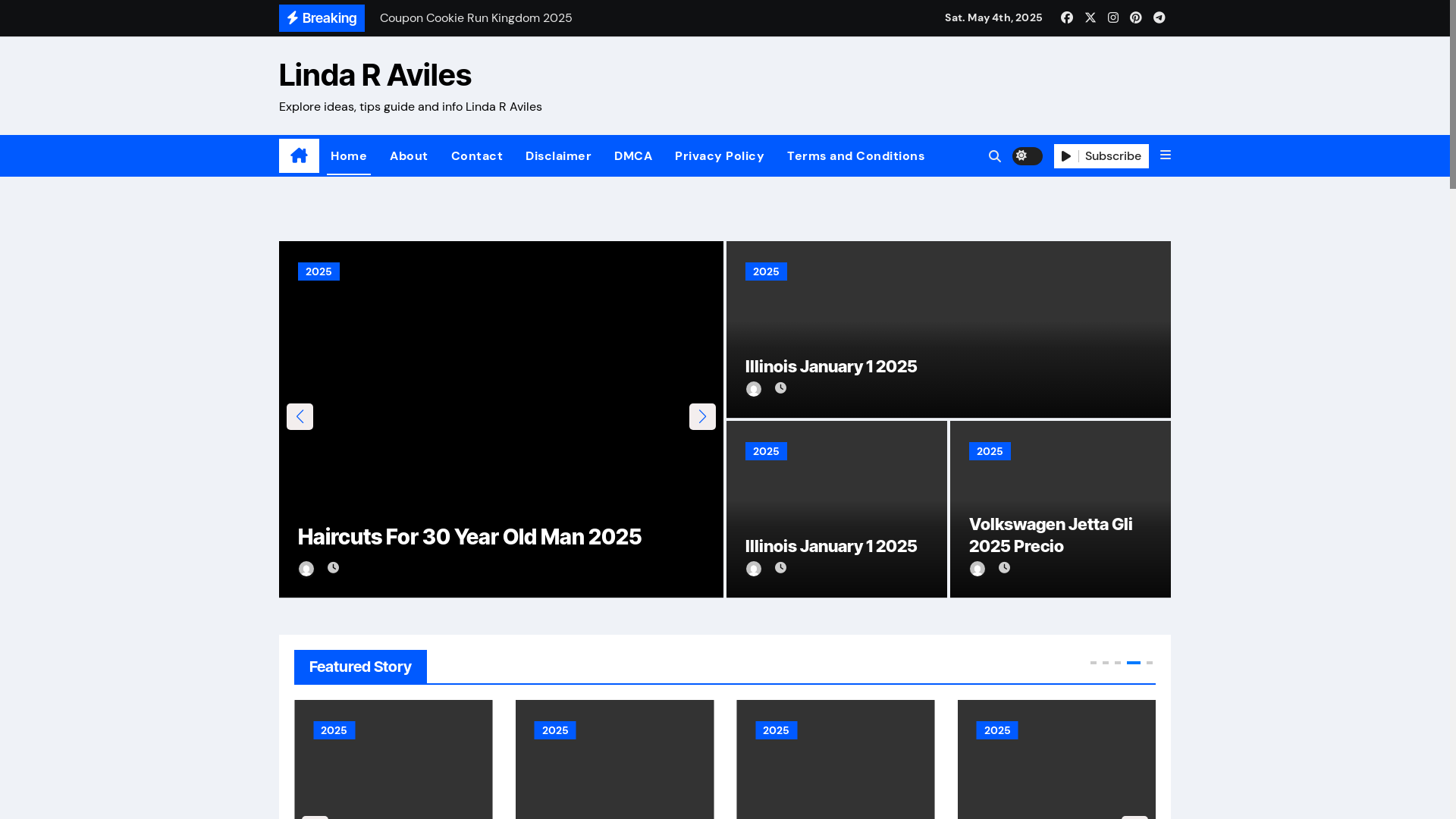
Task: Click author avatar on bottom small Illinois card
Action: [x=754, y=569]
